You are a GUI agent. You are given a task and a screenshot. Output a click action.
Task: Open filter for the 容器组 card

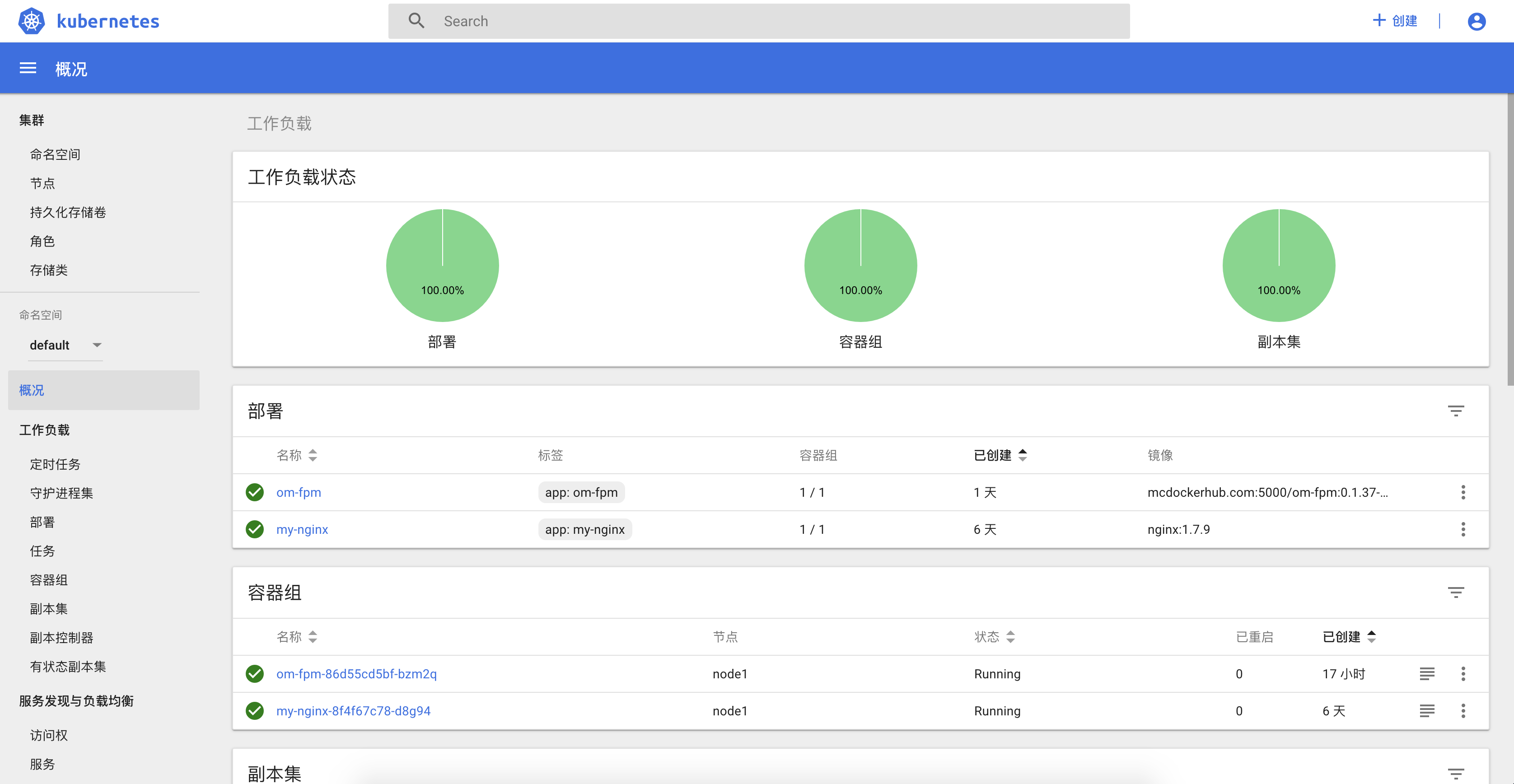tap(1456, 593)
